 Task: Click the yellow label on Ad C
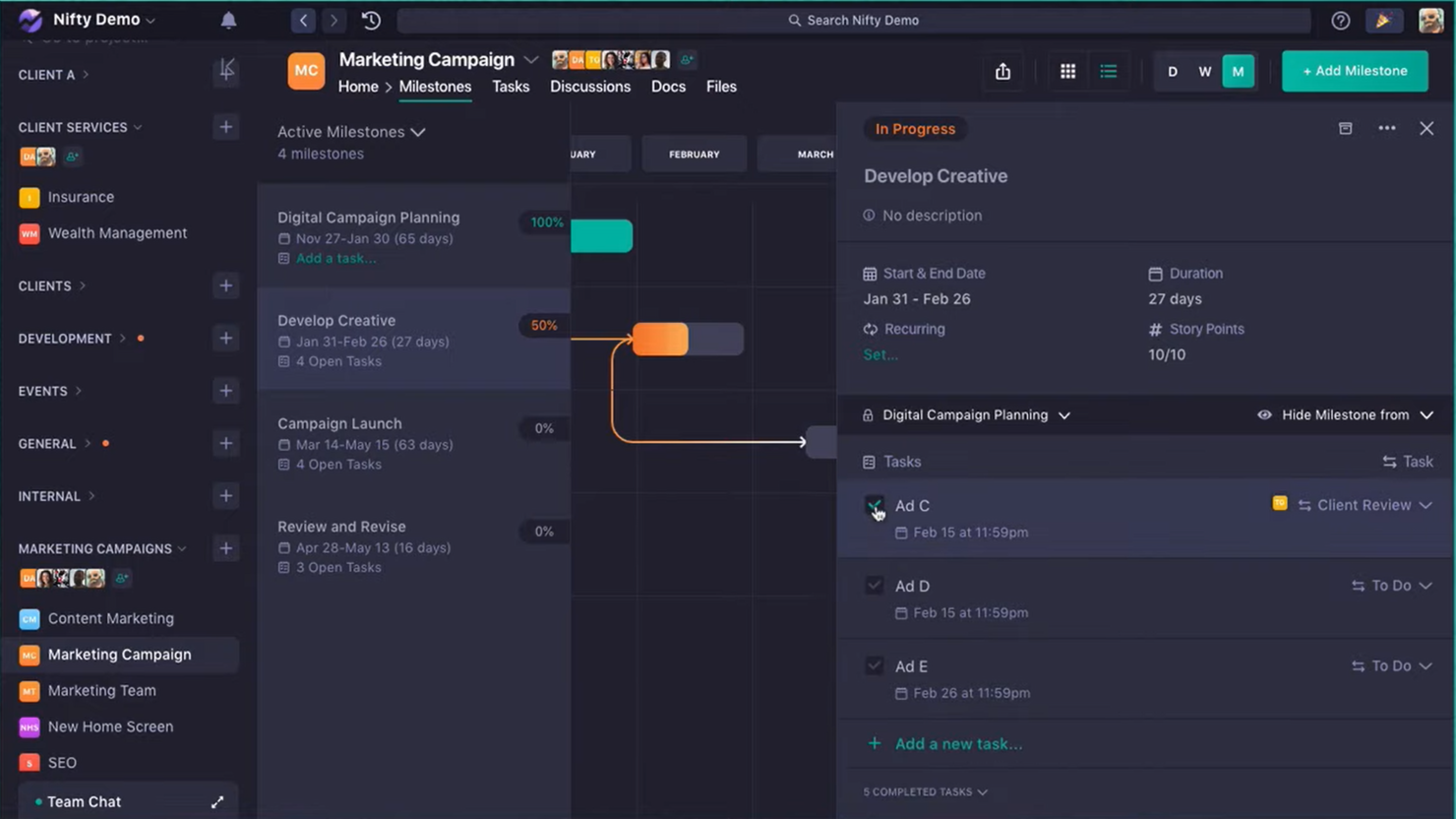(x=1279, y=503)
